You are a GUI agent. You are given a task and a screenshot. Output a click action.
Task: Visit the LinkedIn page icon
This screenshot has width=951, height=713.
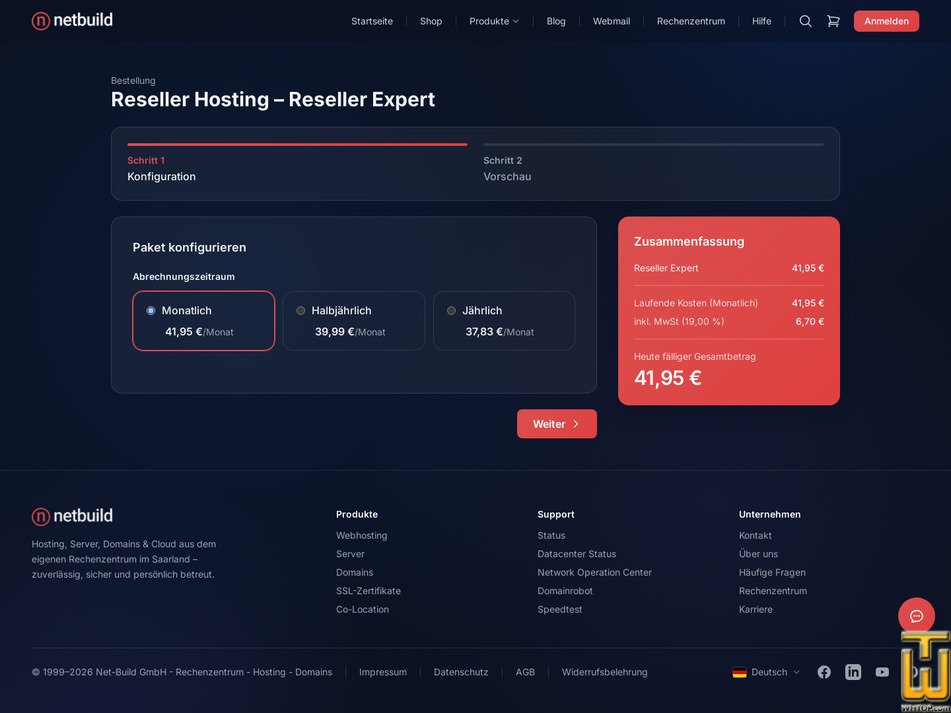tap(853, 672)
